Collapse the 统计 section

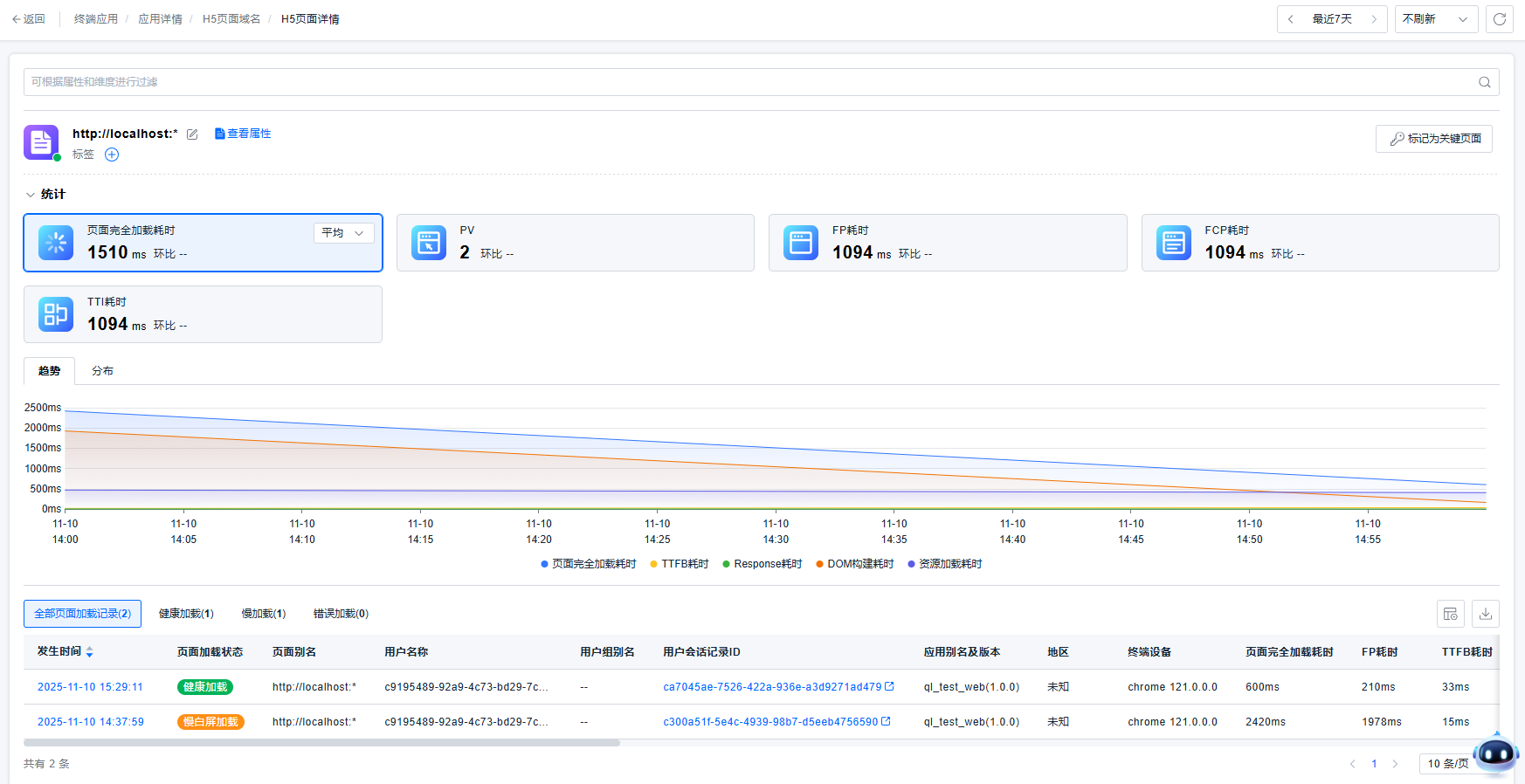click(x=31, y=195)
